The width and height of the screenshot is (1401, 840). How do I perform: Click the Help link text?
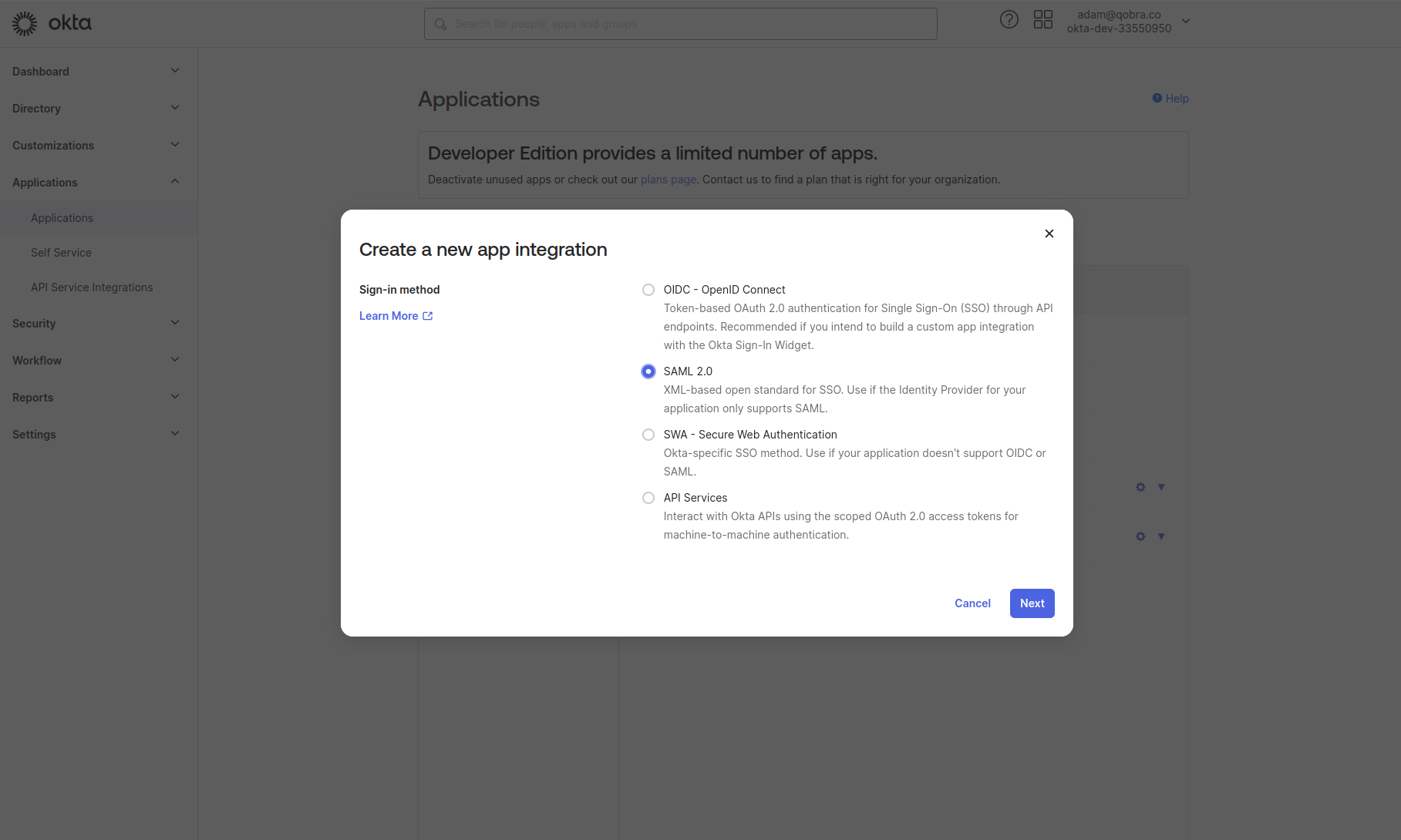1177,99
